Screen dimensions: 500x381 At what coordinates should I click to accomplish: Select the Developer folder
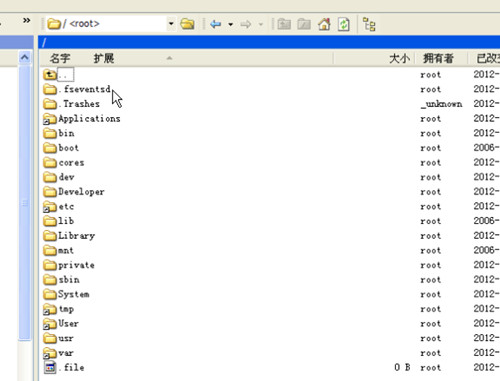[x=74, y=192]
